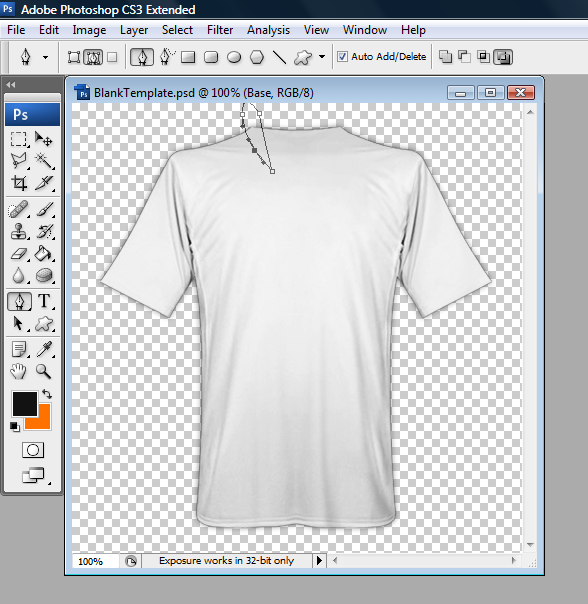
Task: Select the Magic Wand tool
Action: [x=44, y=160]
